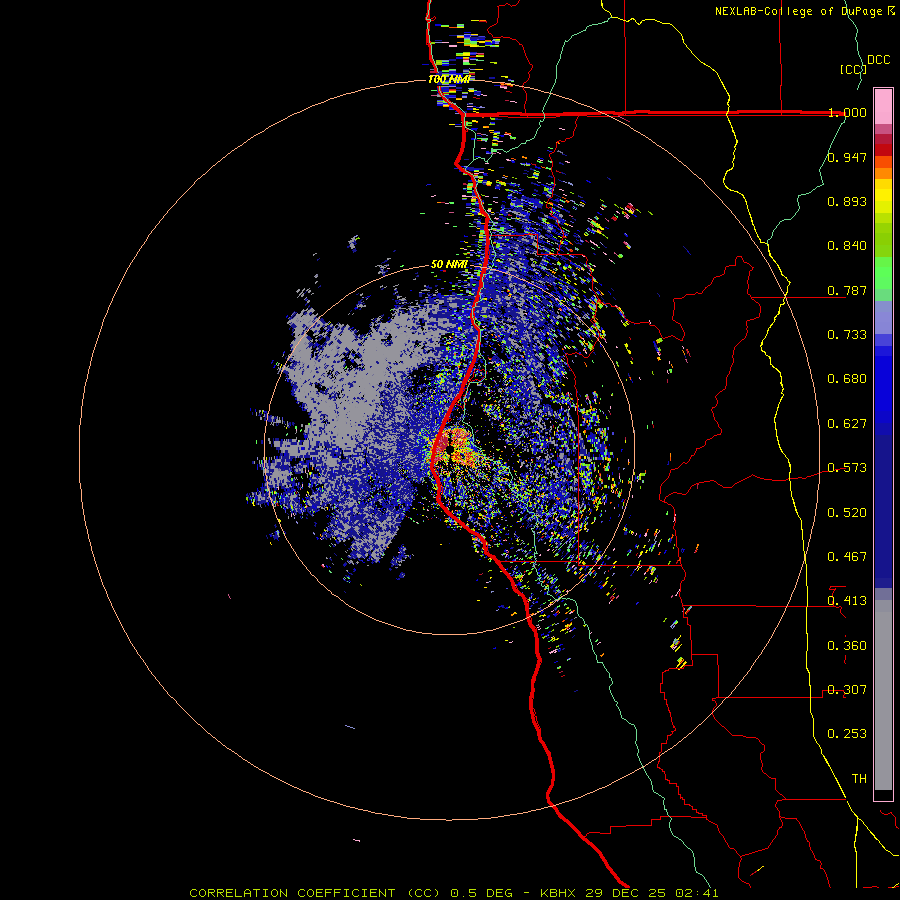Select the red segment of the color bar
This screenshot has width=900, height=900.
pyautogui.click(x=883, y=149)
